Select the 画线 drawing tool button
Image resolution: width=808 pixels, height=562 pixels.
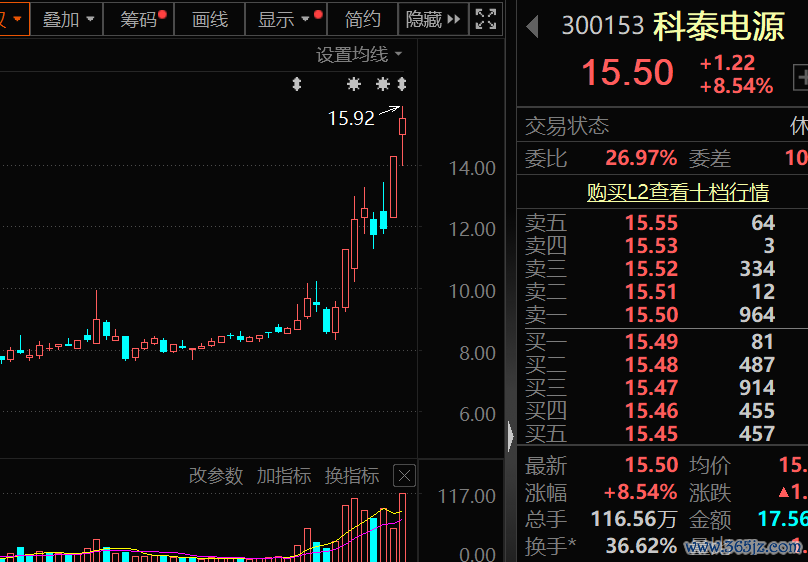210,20
